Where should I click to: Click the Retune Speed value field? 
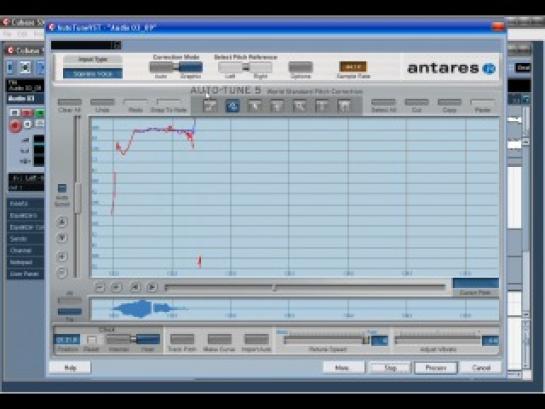pos(380,341)
